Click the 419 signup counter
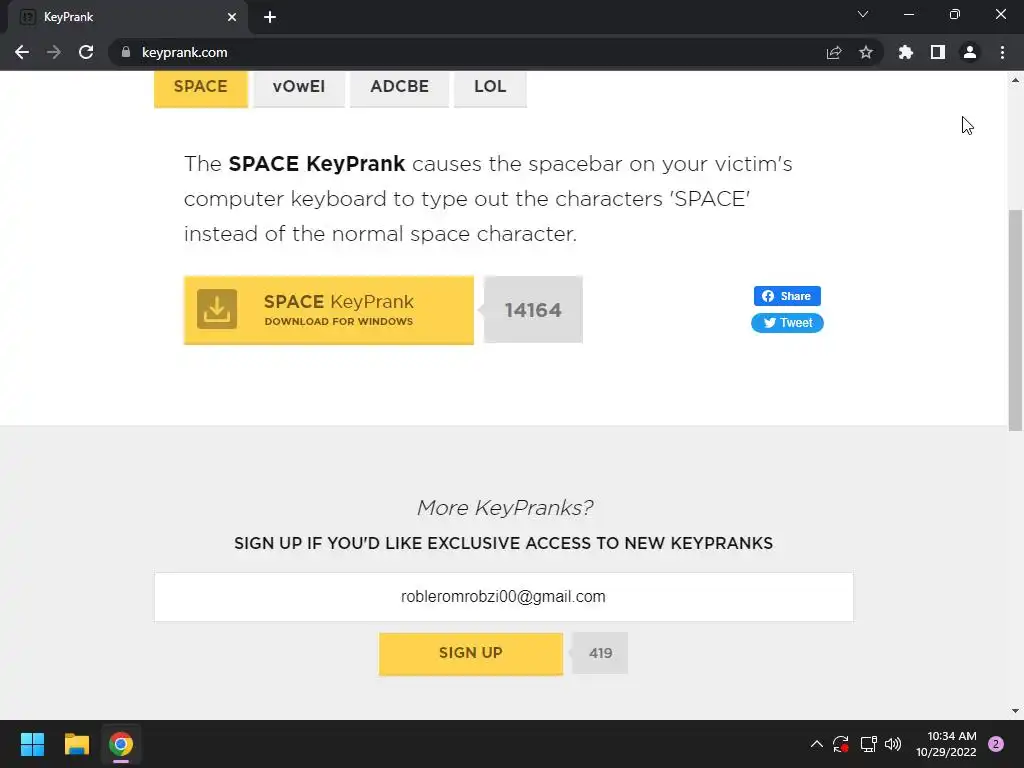The height and width of the screenshot is (768, 1024). coord(600,653)
